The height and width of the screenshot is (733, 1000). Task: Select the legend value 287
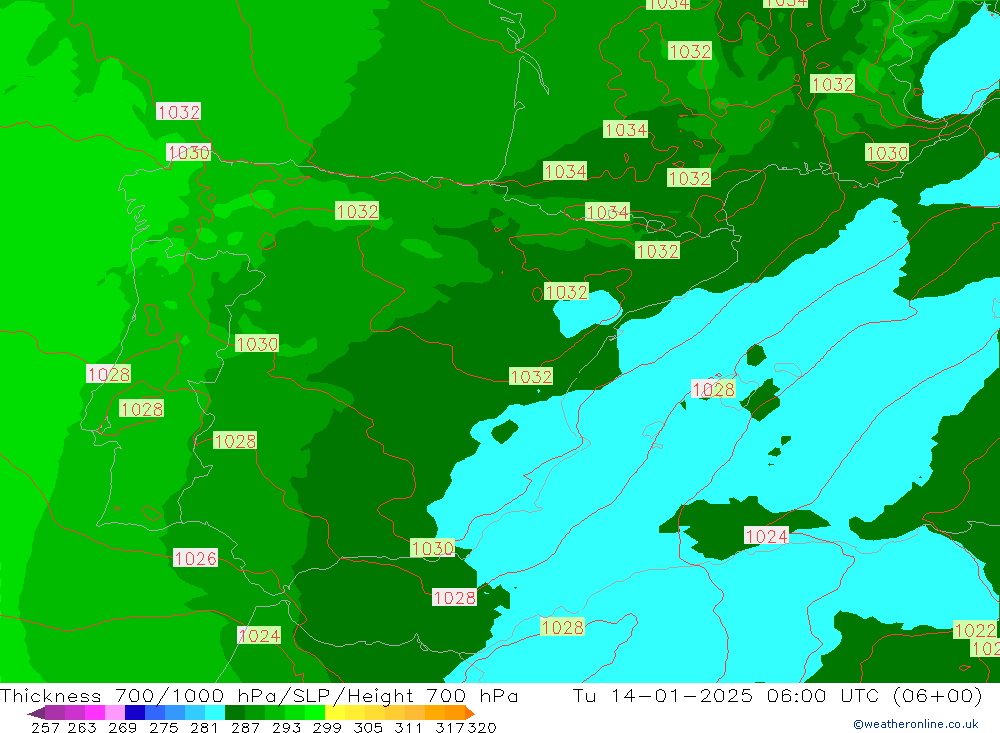(245, 727)
